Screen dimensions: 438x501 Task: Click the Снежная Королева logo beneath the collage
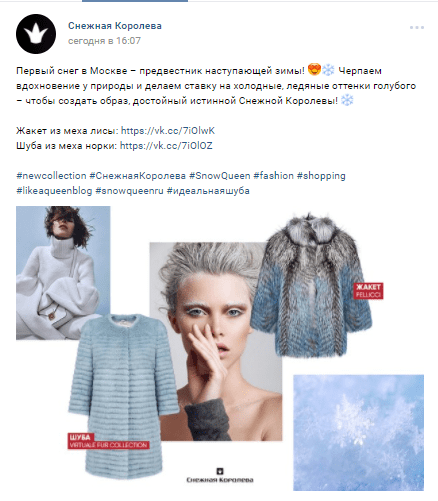click(x=220, y=476)
